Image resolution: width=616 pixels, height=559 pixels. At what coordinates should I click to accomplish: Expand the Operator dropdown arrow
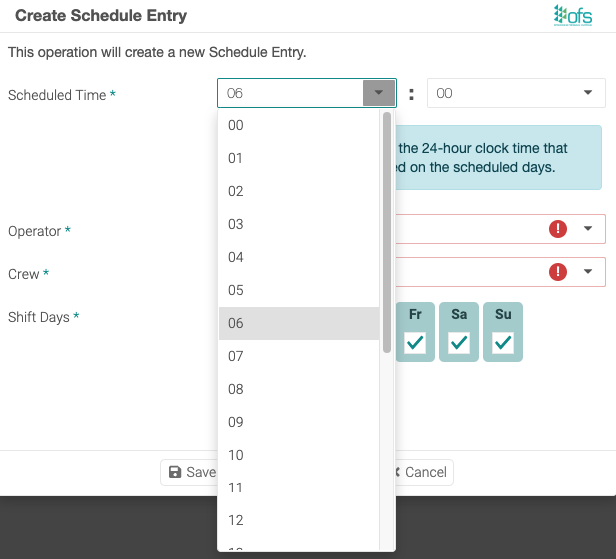click(x=588, y=229)
